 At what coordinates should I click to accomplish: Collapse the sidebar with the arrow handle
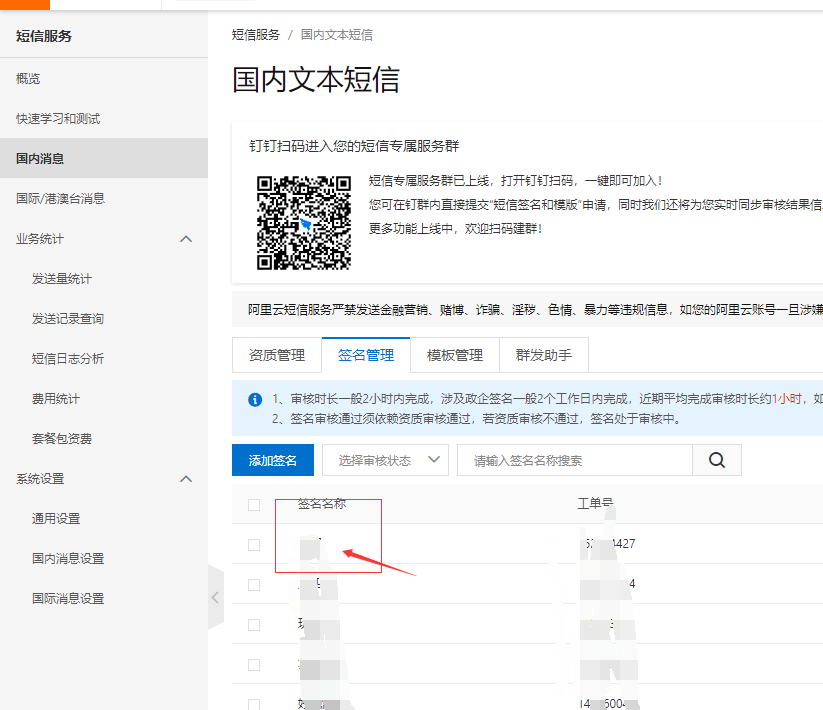tap(215, 597)
